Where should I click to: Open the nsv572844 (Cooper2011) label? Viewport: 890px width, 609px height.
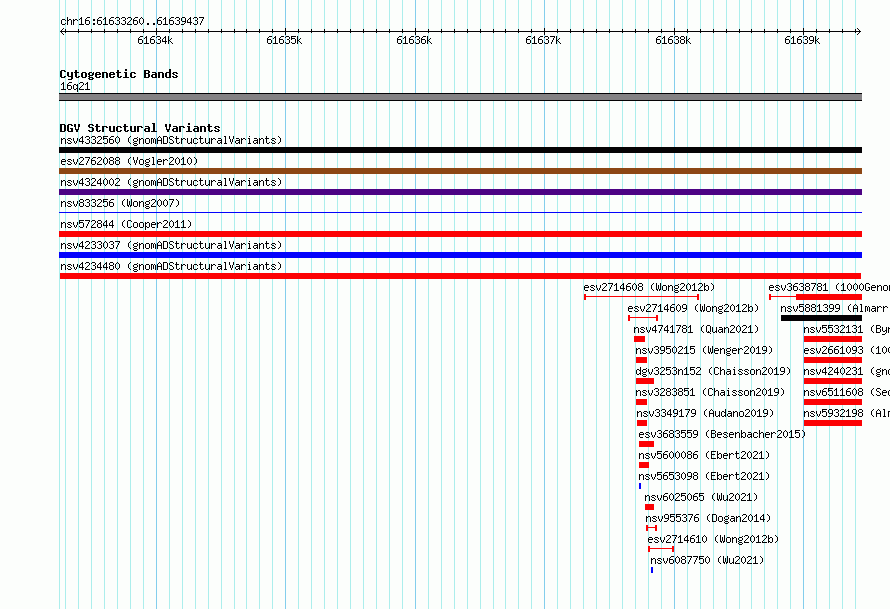click(126, 224)
